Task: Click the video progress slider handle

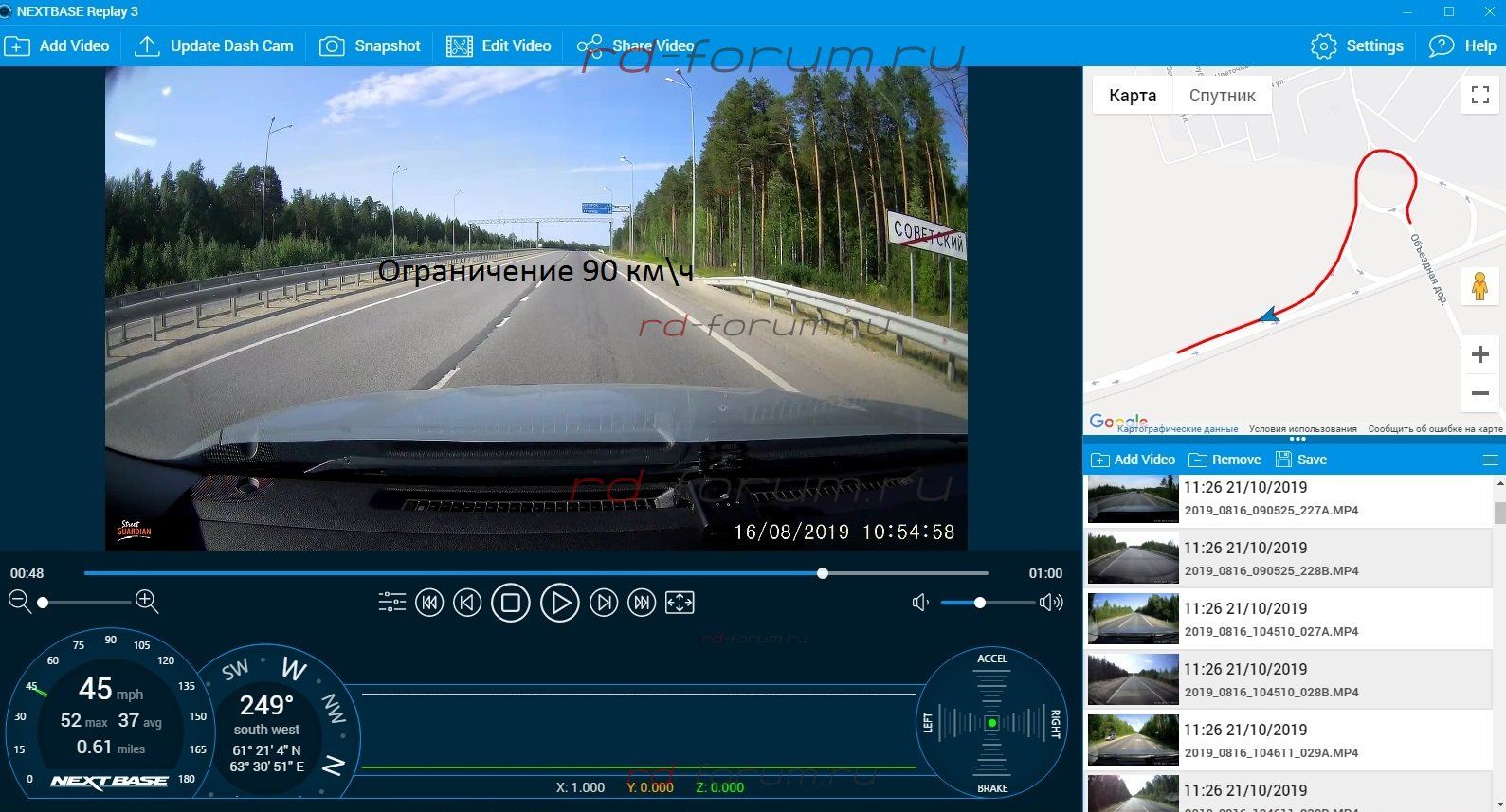Action: (823, 573)
